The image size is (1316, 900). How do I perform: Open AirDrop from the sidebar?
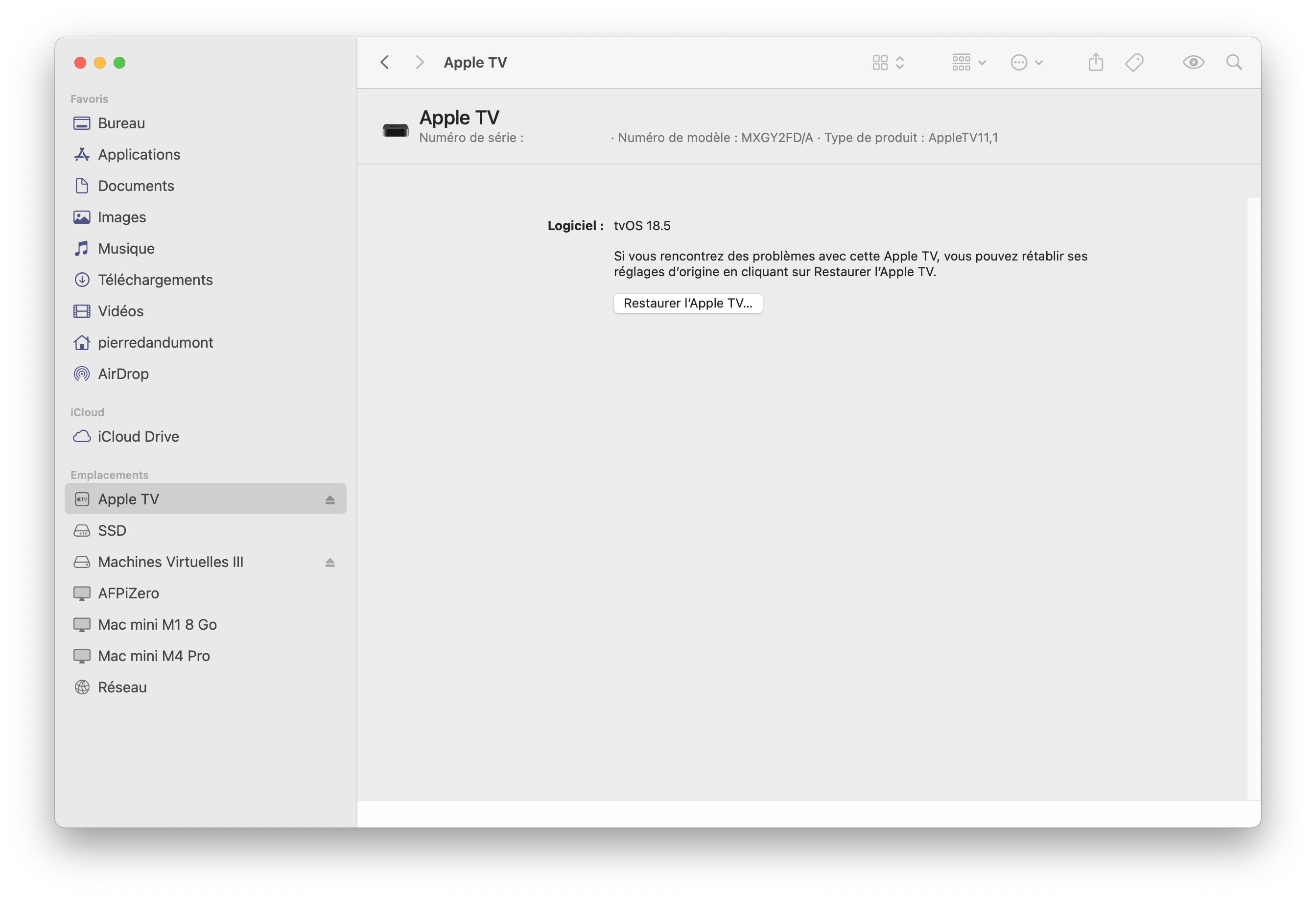(x=206, y=374)
